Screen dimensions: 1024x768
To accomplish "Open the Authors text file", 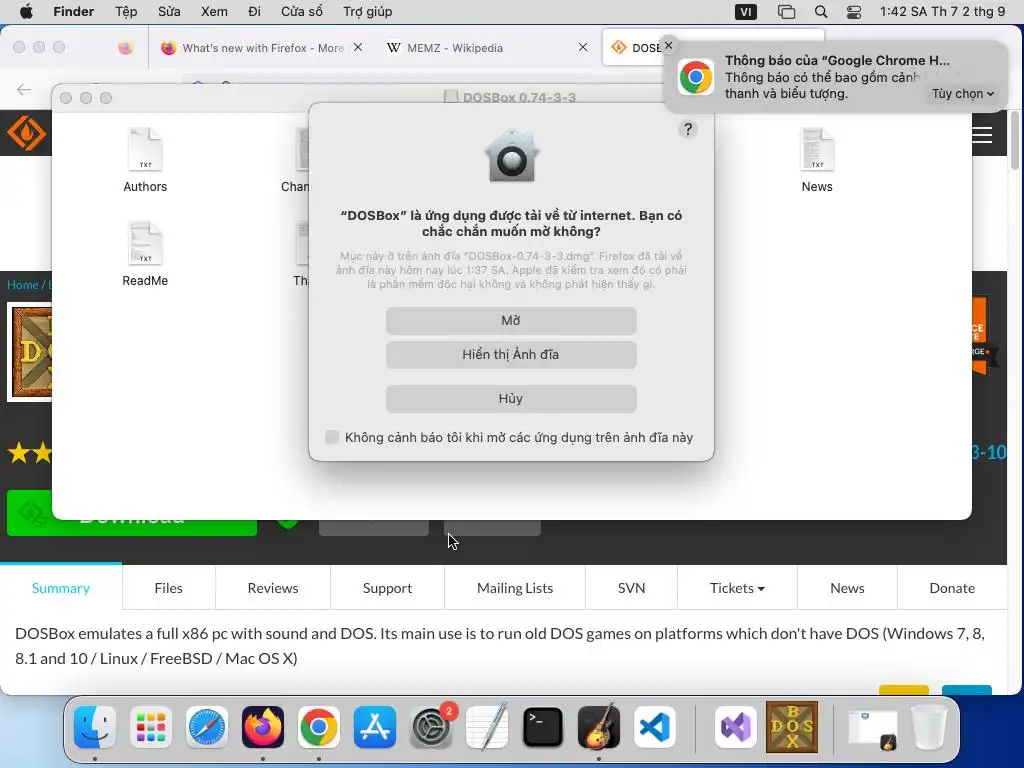I will (145, 161).
